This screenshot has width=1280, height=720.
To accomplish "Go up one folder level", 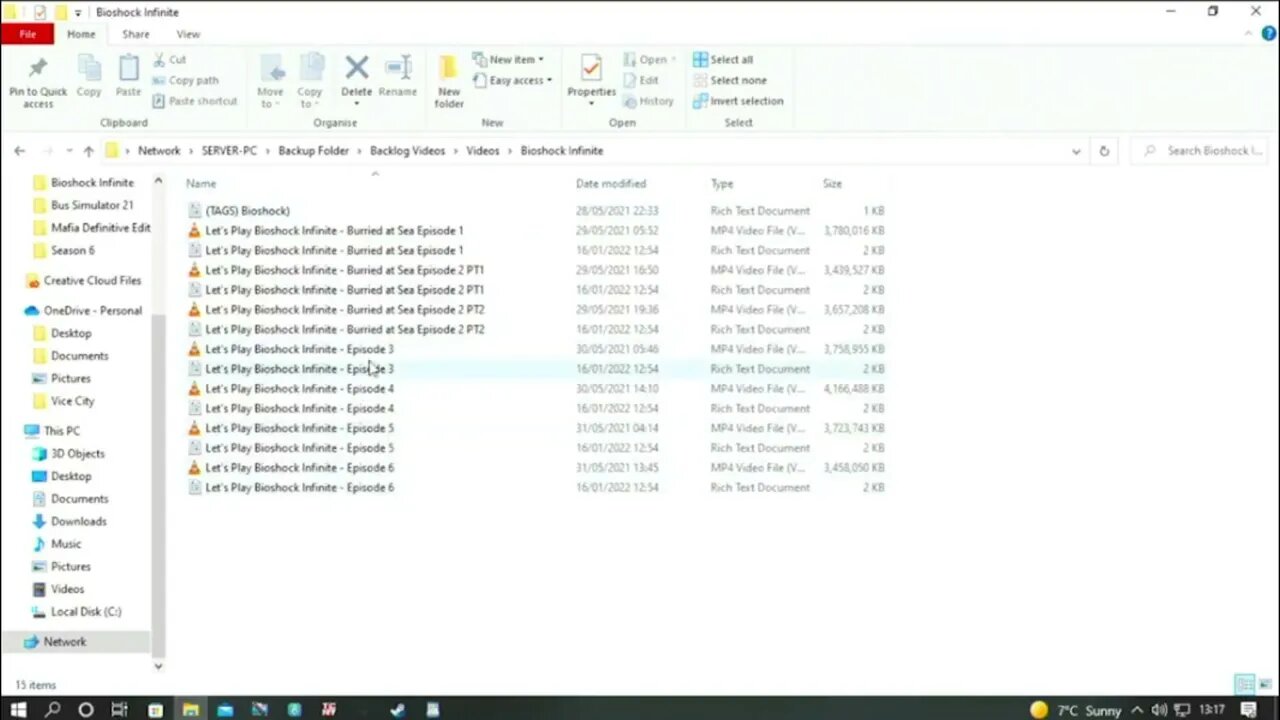I will click(x=88, y=151).
